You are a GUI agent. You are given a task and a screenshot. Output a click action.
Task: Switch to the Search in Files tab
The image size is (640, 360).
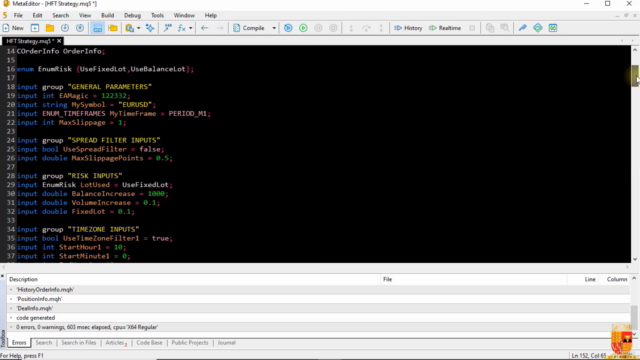point(79,342)
